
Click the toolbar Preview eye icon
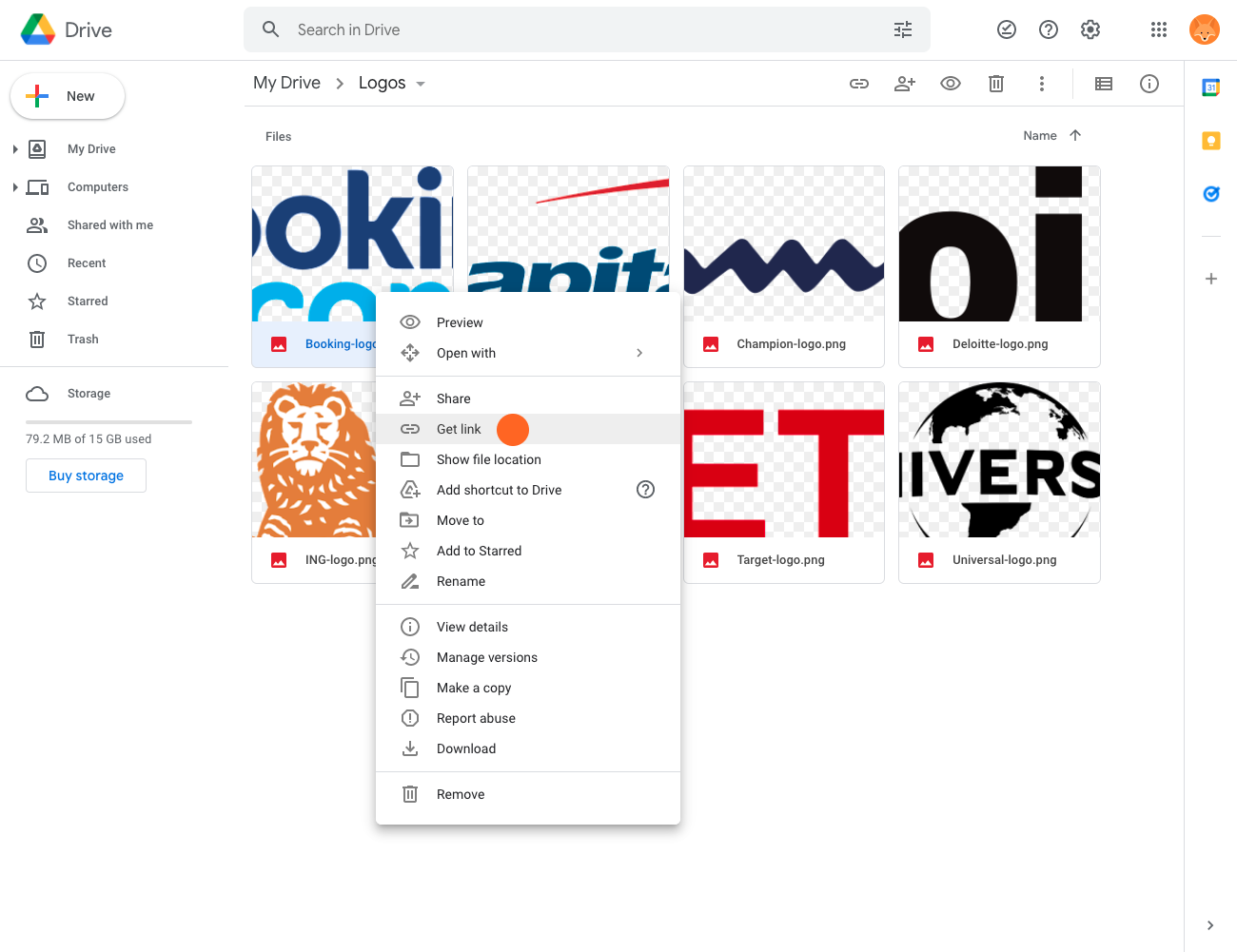(x=951, y=84)
